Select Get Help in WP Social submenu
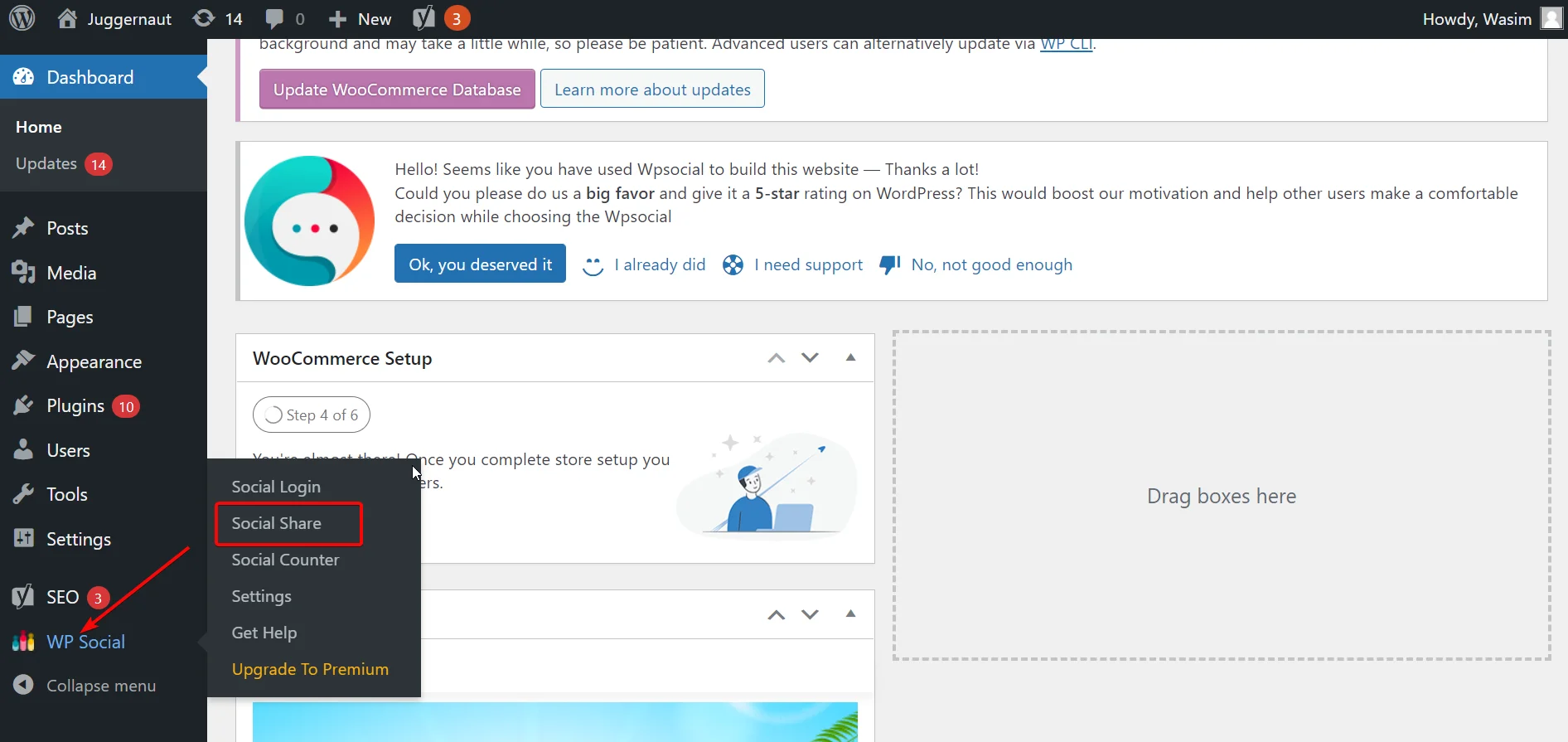1568x742 pixels. (x=264, y=633)
